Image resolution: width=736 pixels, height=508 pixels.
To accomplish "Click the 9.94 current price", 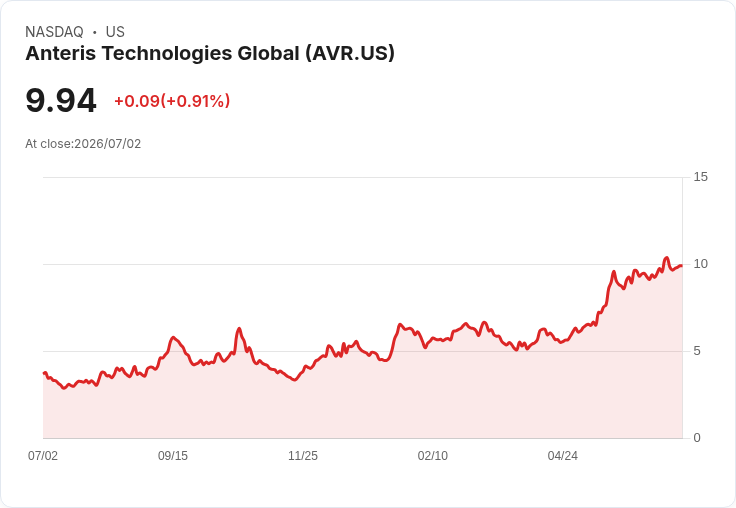I will (61, 100).
